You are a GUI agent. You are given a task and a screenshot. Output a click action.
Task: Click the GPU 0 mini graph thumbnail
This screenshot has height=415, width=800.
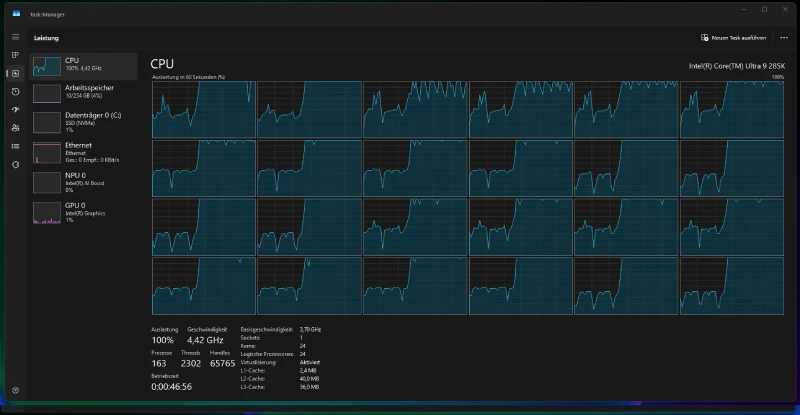[x=47, y=213]
